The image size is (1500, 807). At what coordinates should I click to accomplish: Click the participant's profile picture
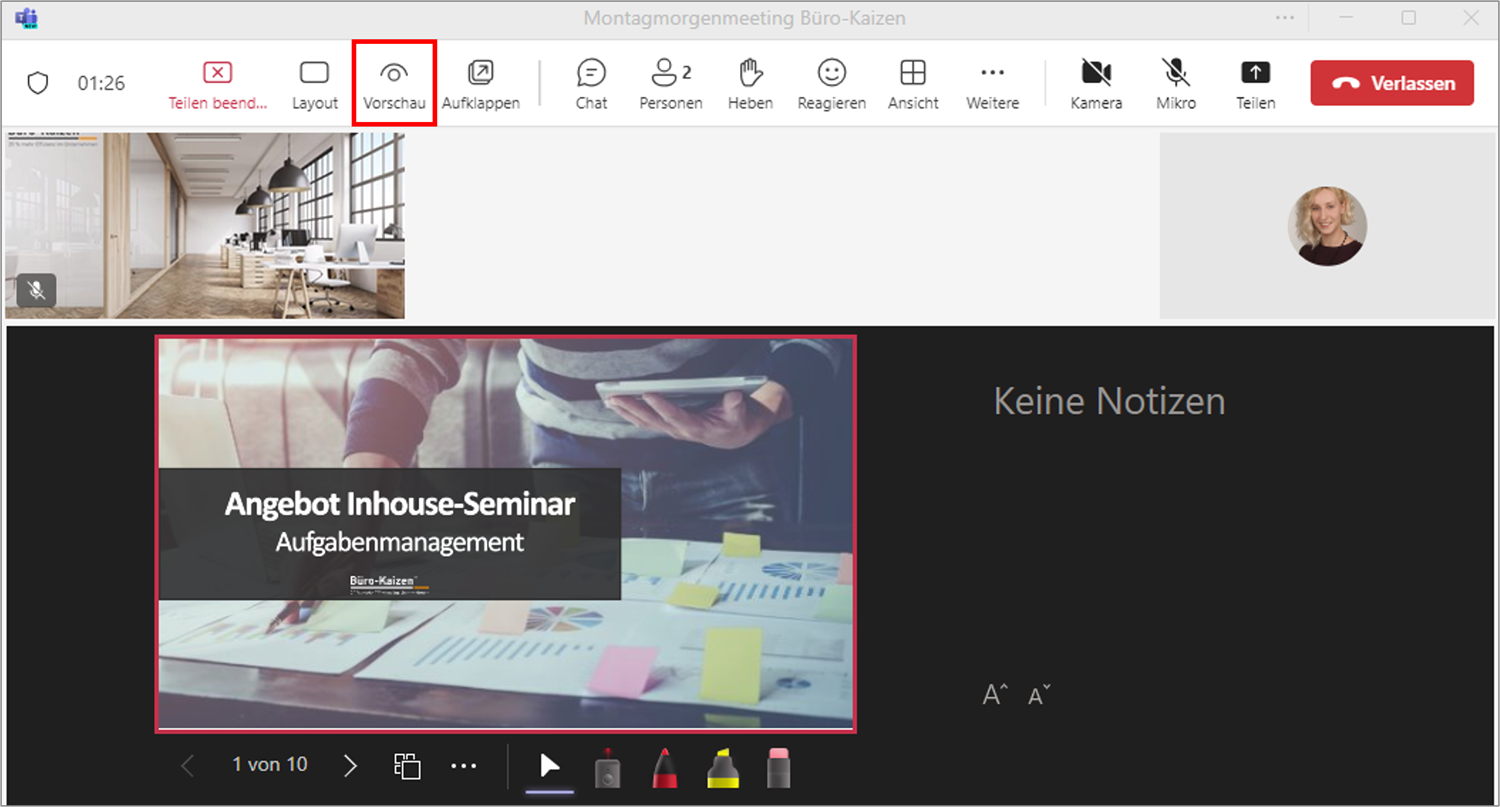click(x=1327, y=226)
